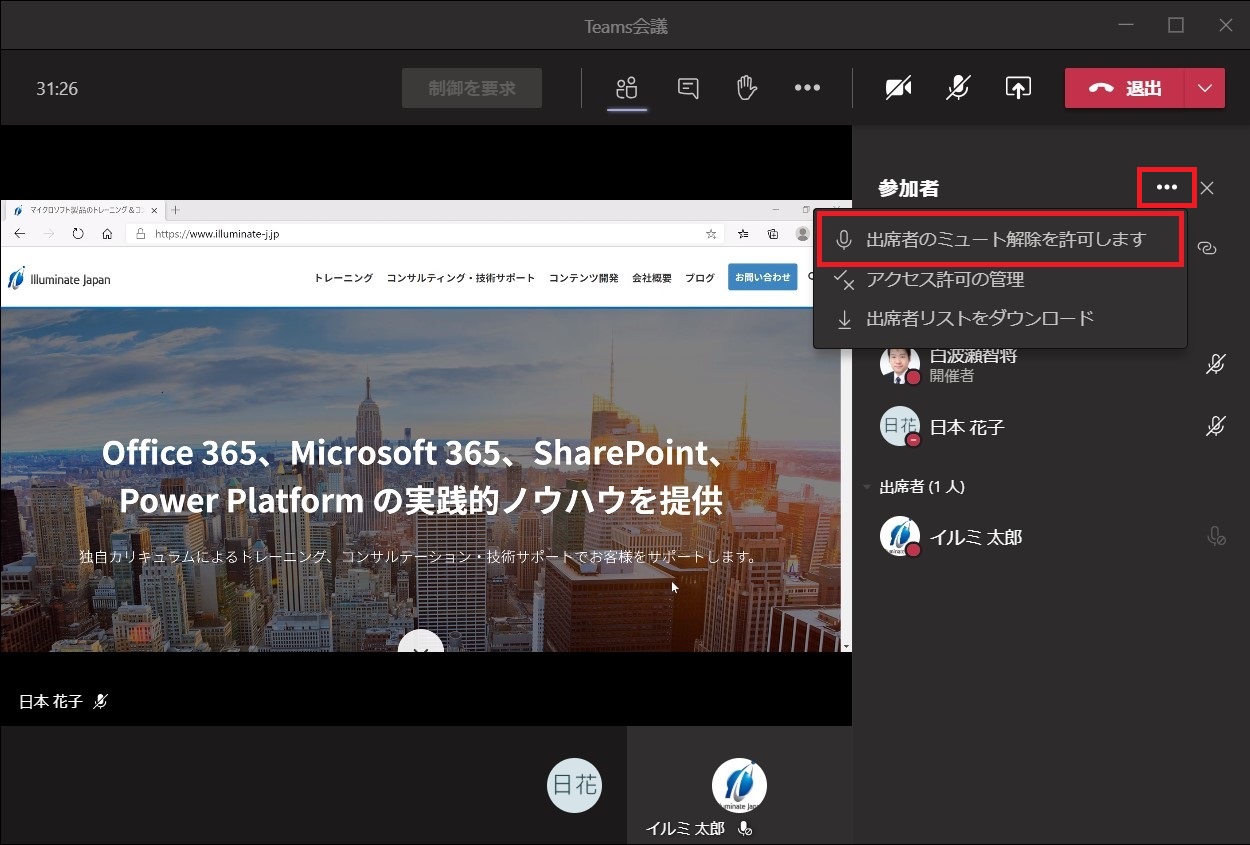
Task: Click the お問い合わせ button on site
Action: pos(762,277)
